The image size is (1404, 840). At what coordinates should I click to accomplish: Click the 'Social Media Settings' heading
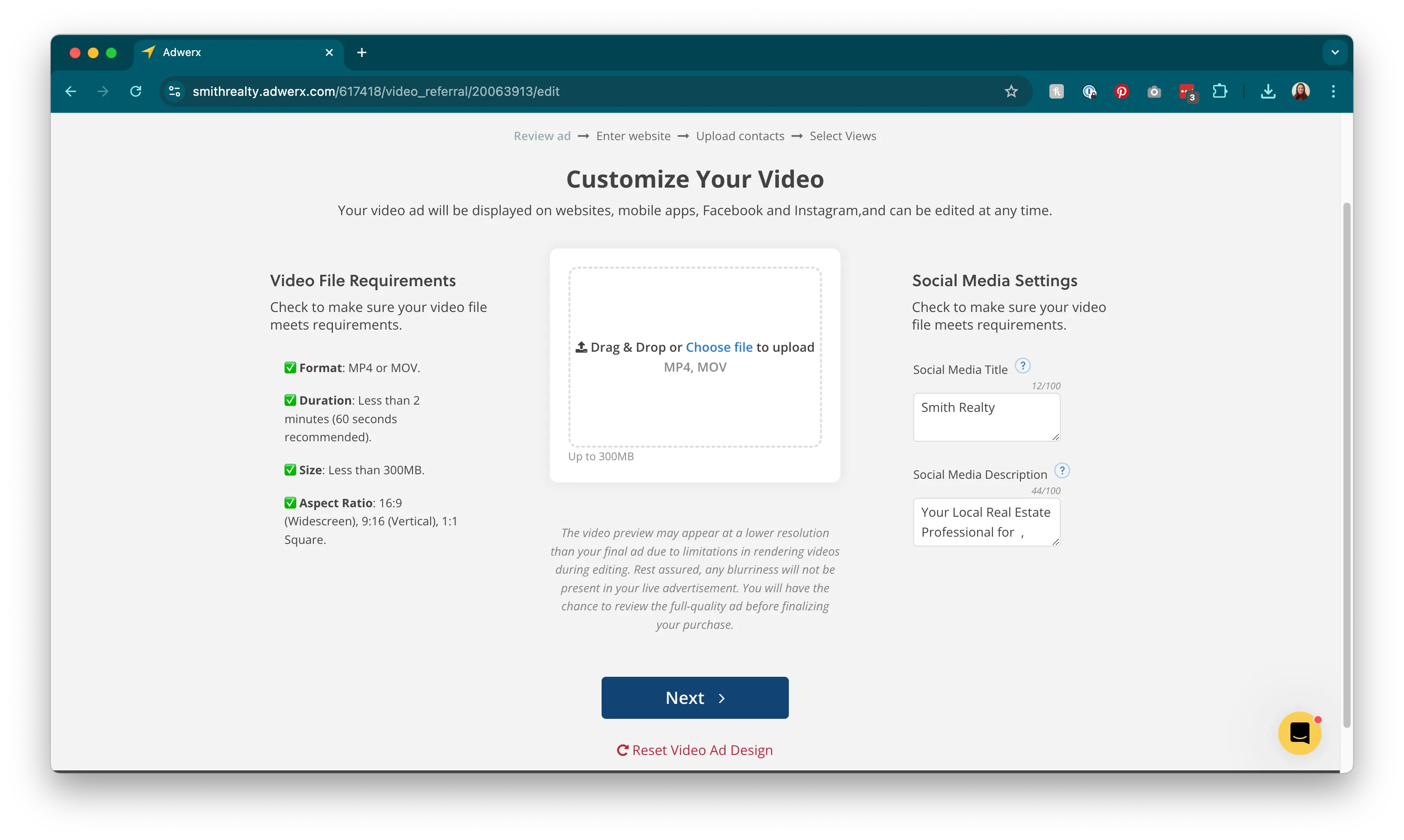point(994,281)
